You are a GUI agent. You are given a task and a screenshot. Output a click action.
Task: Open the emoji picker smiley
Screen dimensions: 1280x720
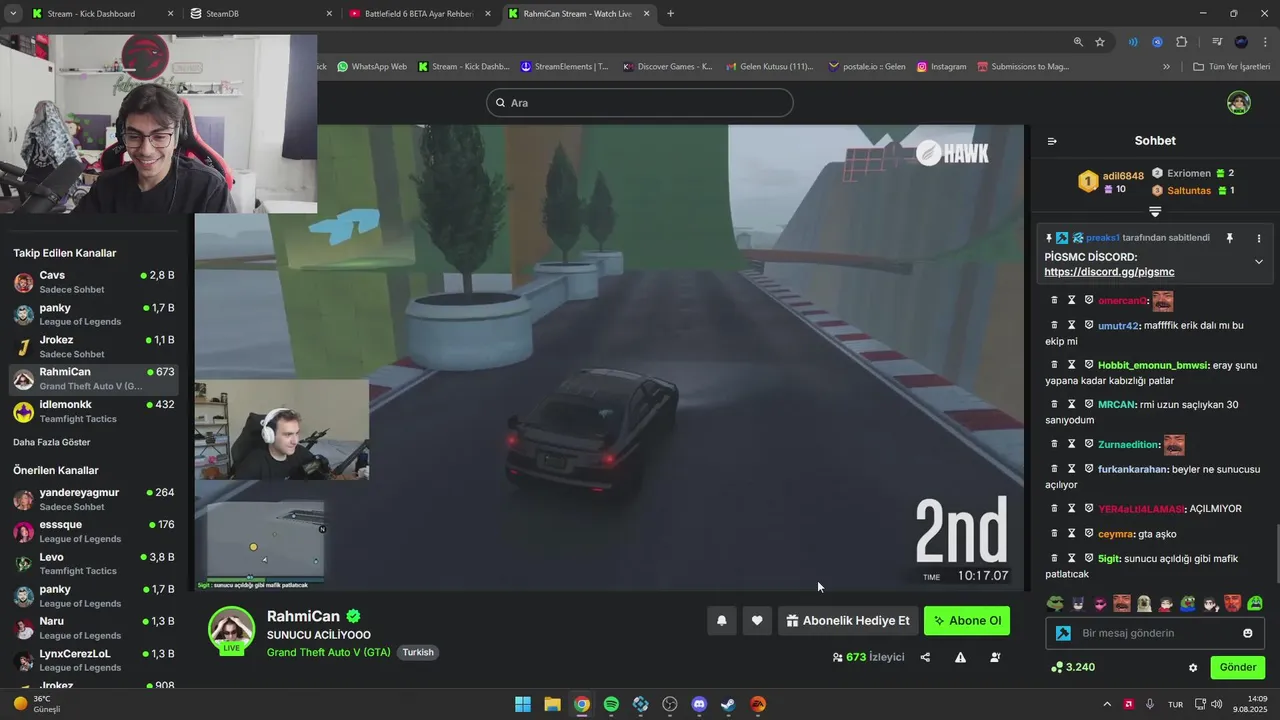point(1248,633)
